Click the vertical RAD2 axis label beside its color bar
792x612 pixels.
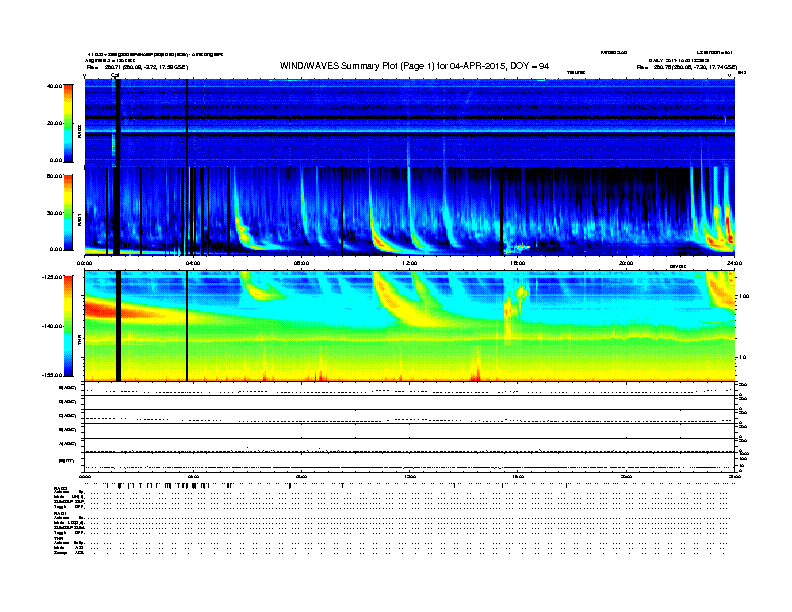[x=79, y=131]
